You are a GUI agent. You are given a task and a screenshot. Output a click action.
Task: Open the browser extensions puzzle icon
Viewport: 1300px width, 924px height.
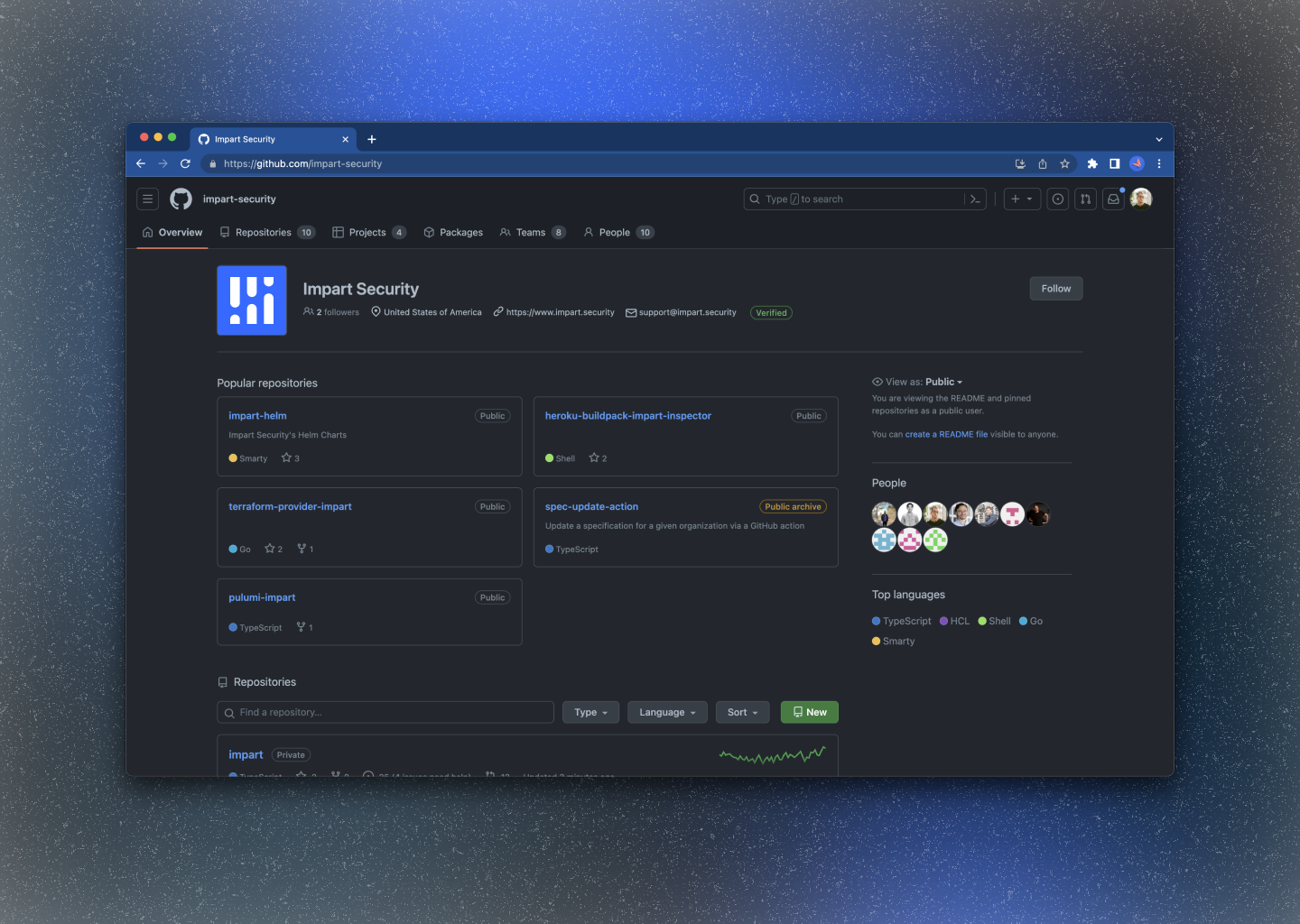pyautogui.click(x=1092, y=164)
